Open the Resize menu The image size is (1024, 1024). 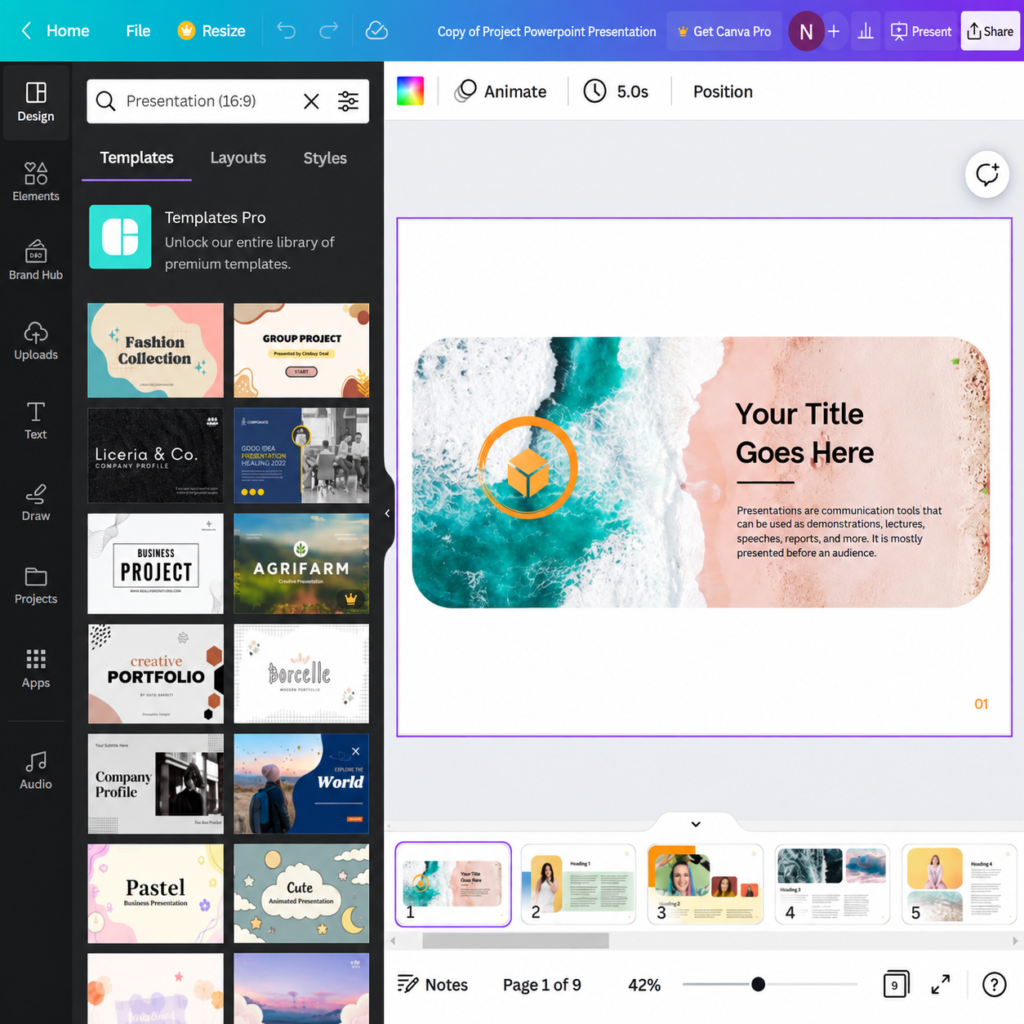click(212, 31)
